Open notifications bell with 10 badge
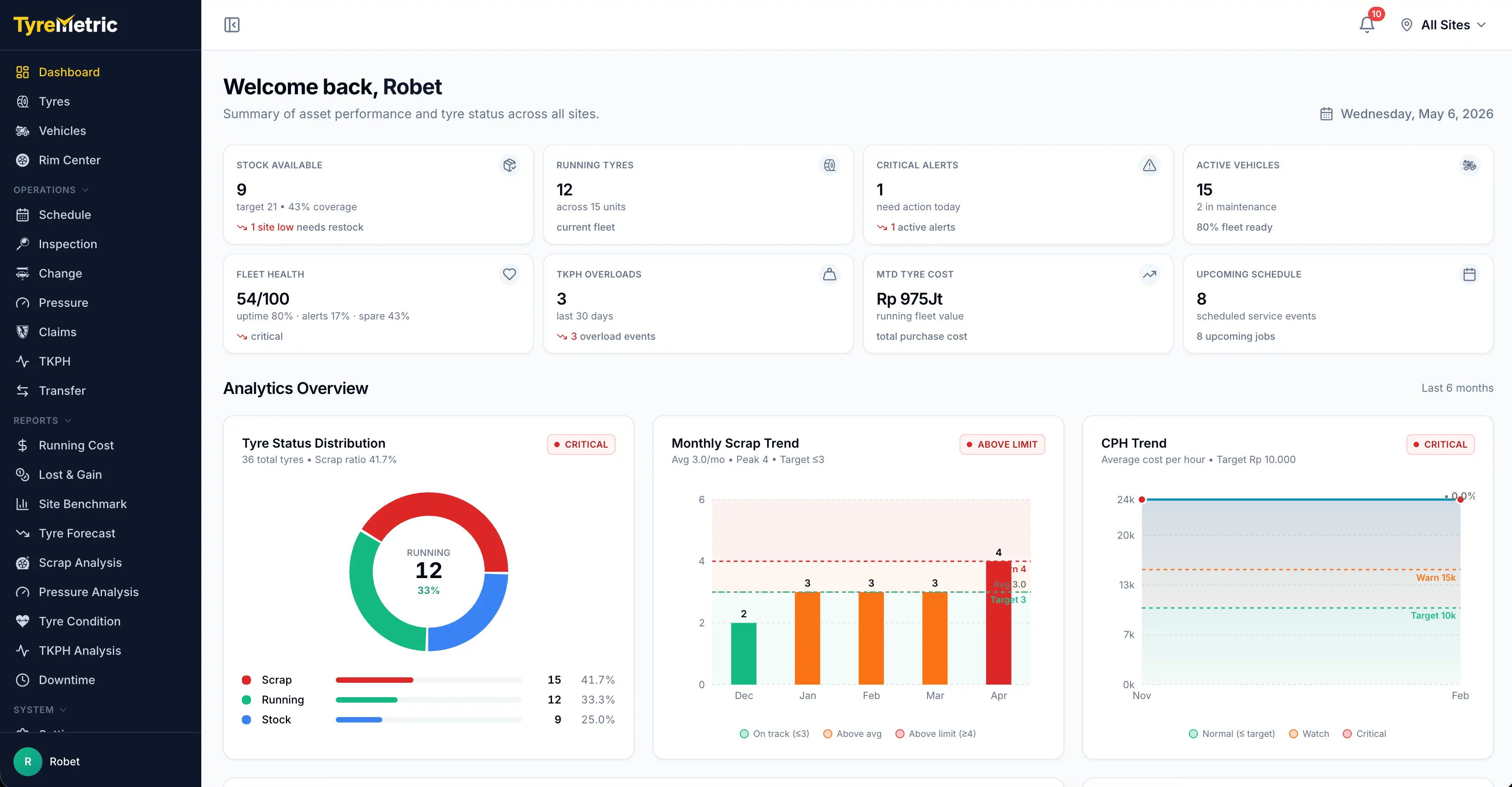Image resolution: width=1512 pixels, height=787 pixels. point(1368,25)
